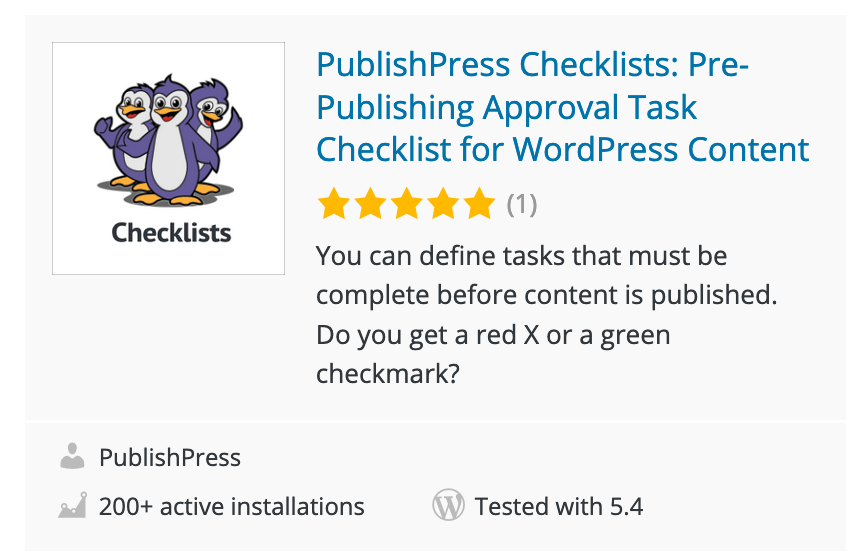The height and width of the screenshot is (560, 866).
Task: Click the 'Checklists' caption under penguins
Action: (x=171, y=233)
